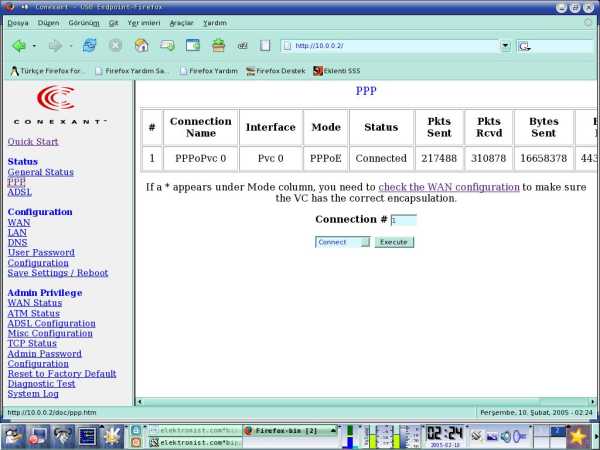This screenshot has height=450, width=600.
Task: Click the green Back arrow button
Action: 19,46
